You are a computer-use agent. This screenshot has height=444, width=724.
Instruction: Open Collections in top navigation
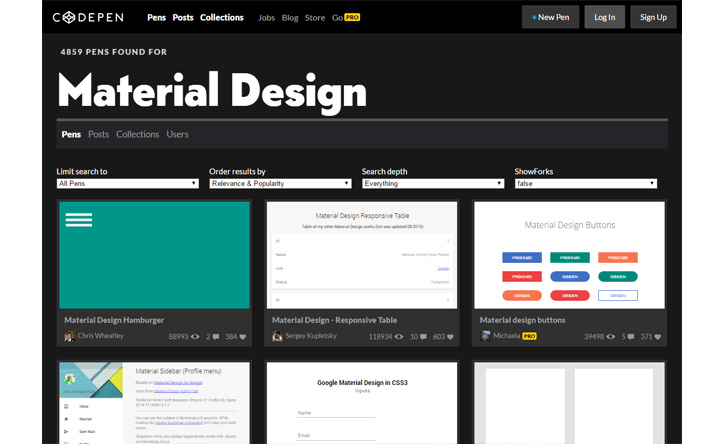tap(222, 18)
